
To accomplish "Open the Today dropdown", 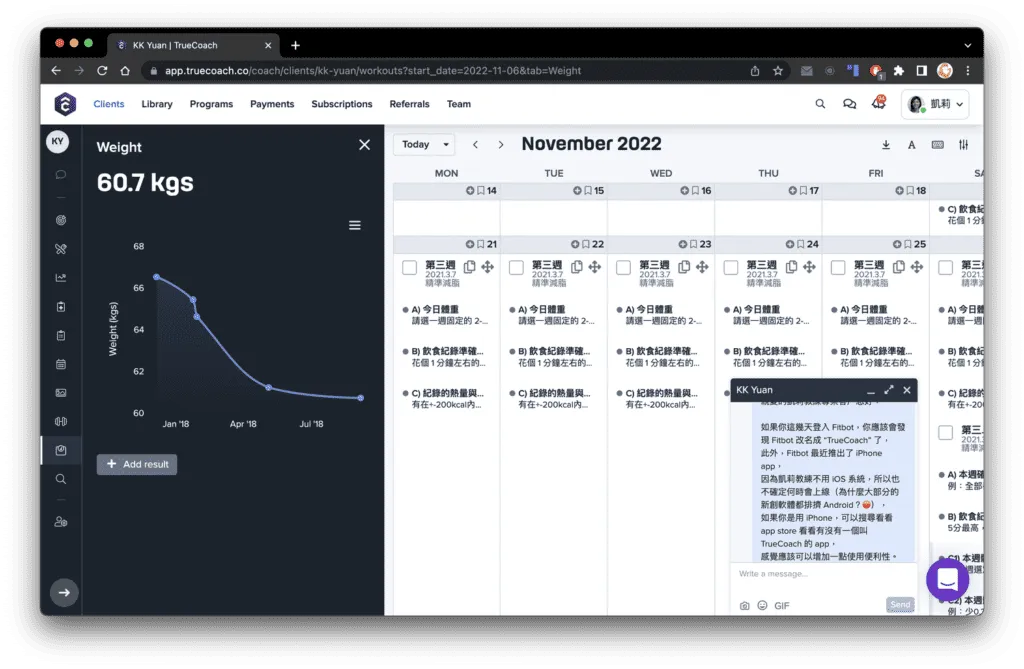I will [424, 145].
